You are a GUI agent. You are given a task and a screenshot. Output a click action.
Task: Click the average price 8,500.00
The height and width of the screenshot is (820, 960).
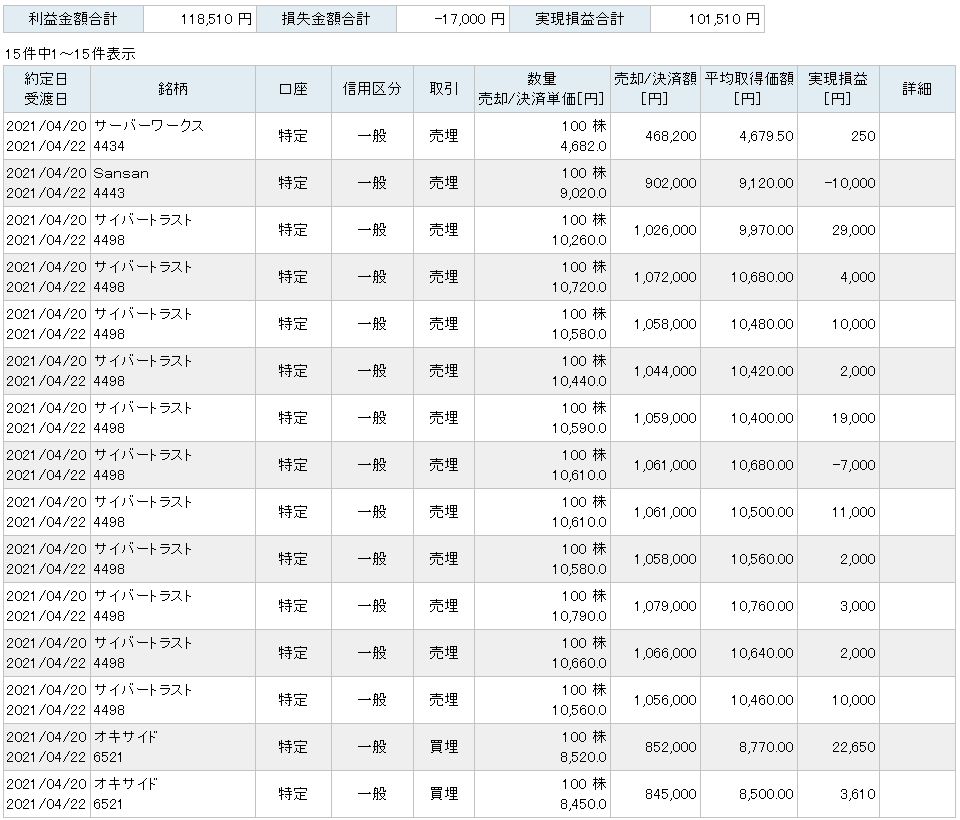click(766, 794)
